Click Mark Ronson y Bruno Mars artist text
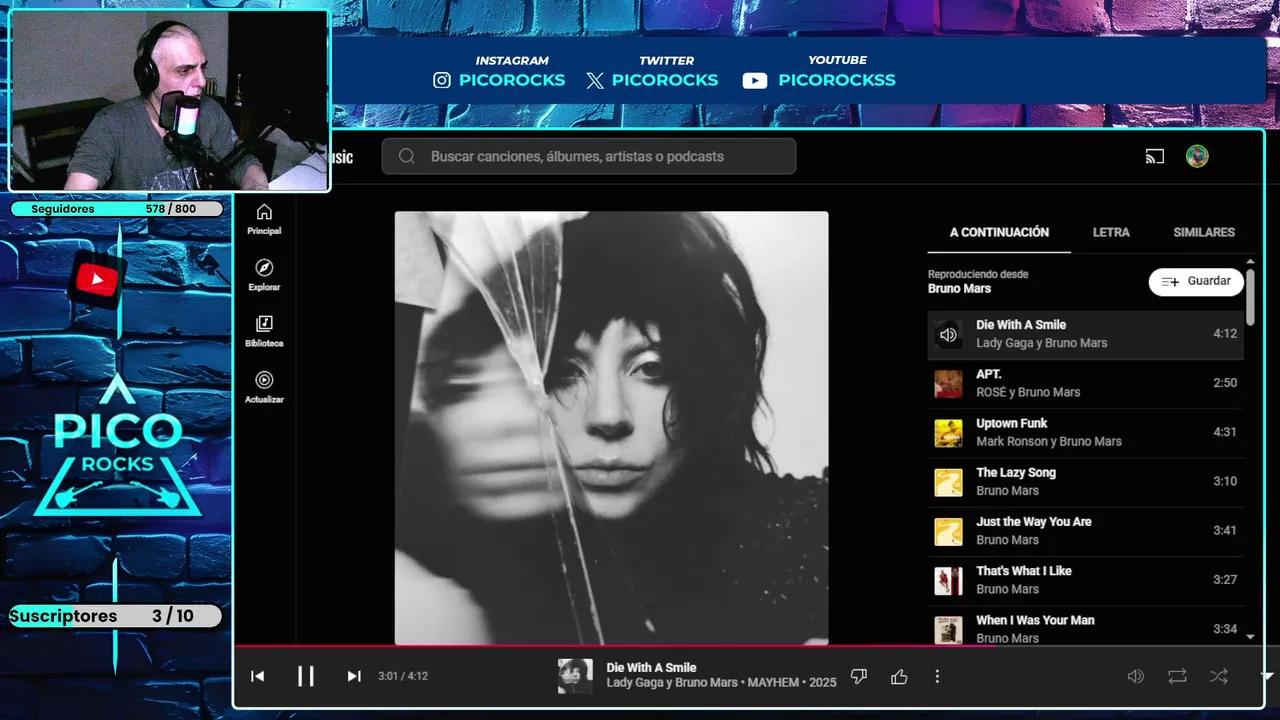 pyautogui.click(x=1049, y=441)
